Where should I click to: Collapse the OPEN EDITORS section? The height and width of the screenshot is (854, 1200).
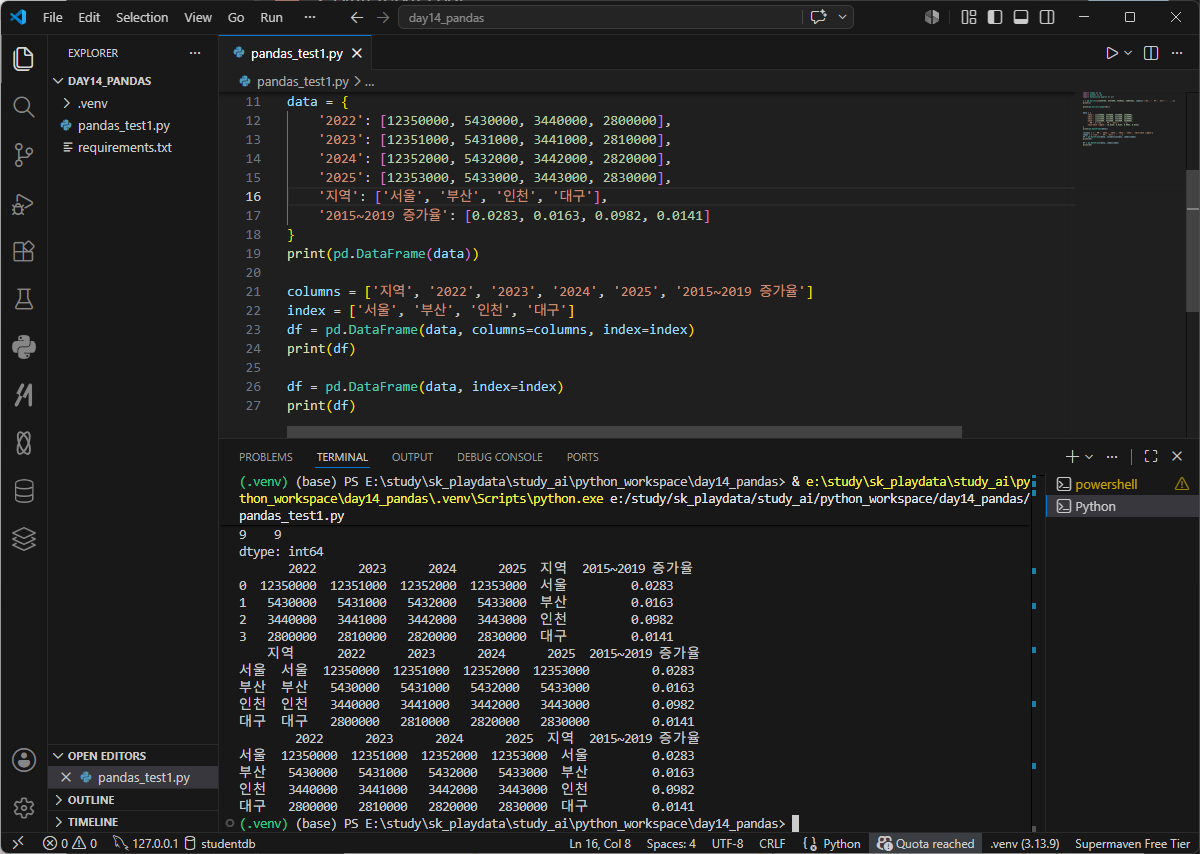[x=133, y=756]
